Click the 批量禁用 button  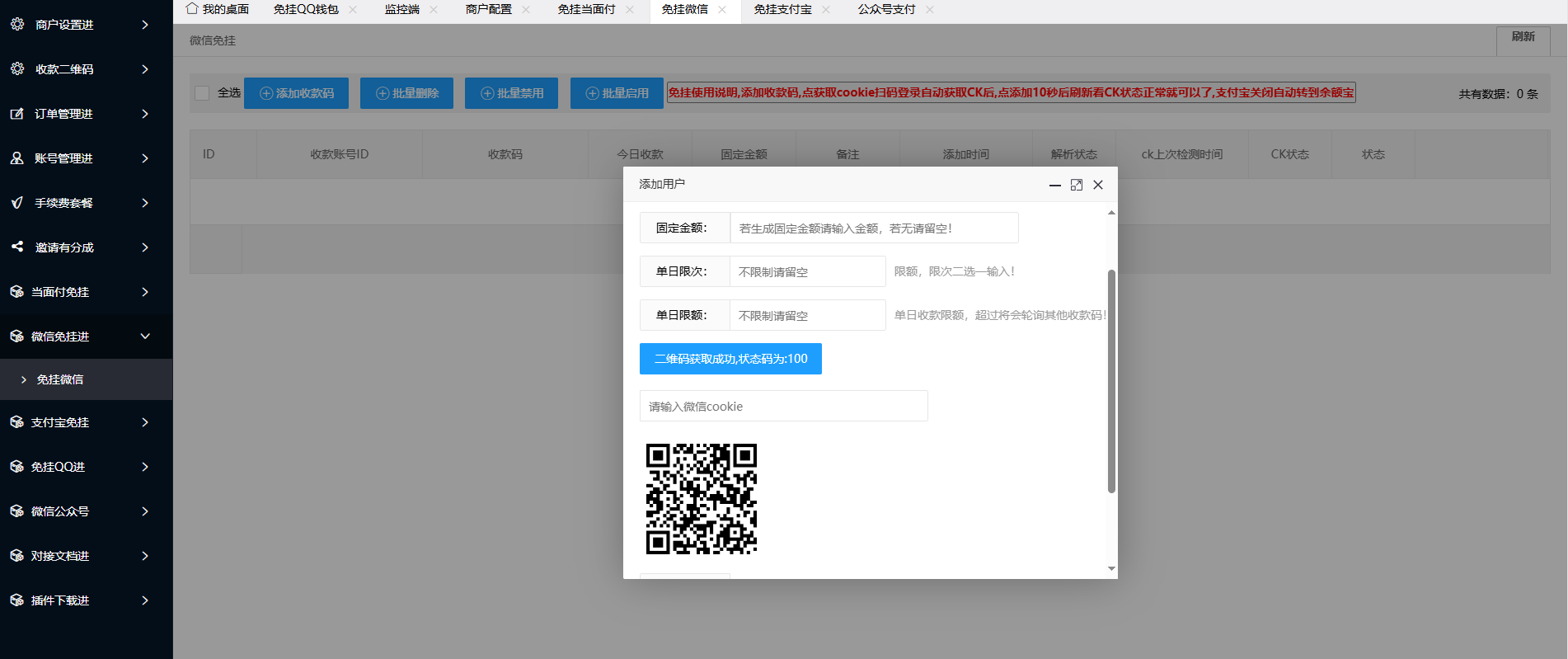tap(511, 93)
